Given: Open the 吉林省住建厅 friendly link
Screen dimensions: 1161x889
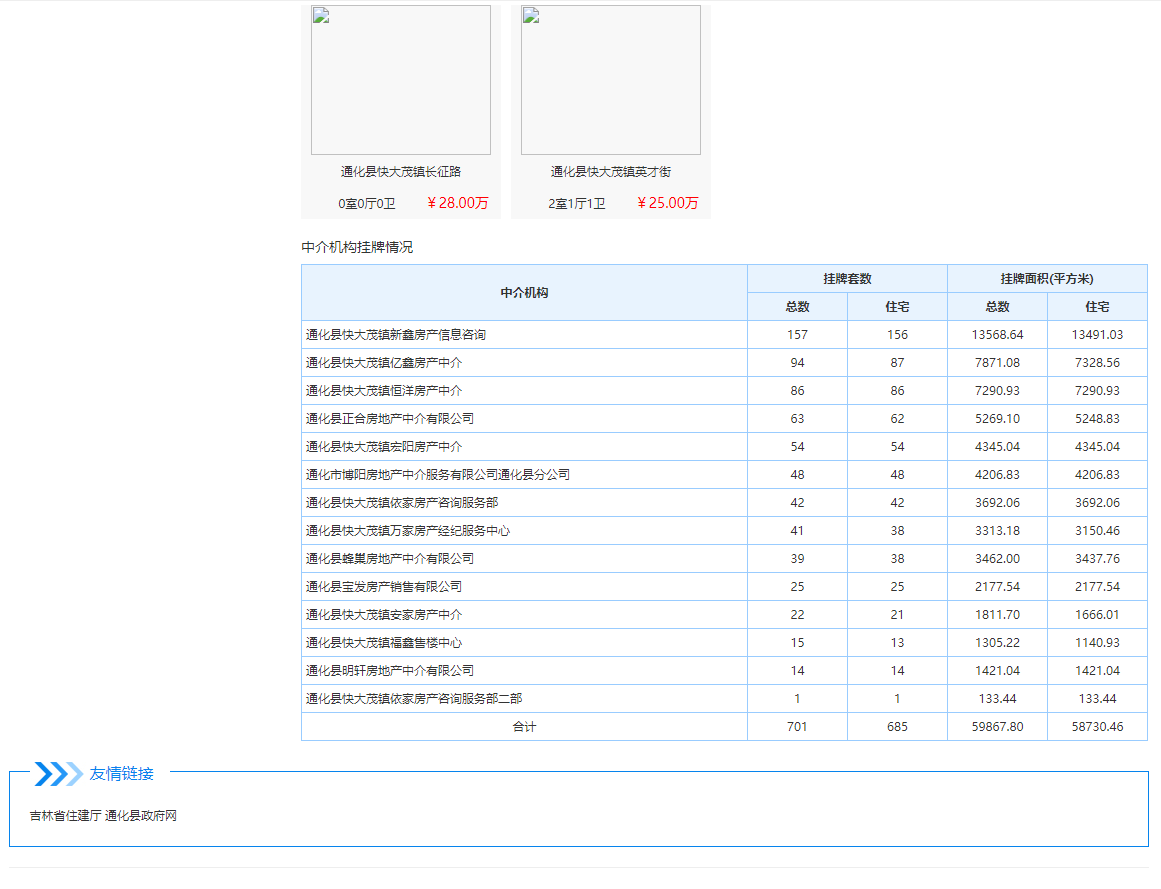Looking at the screenshot, I should point(65,816).
